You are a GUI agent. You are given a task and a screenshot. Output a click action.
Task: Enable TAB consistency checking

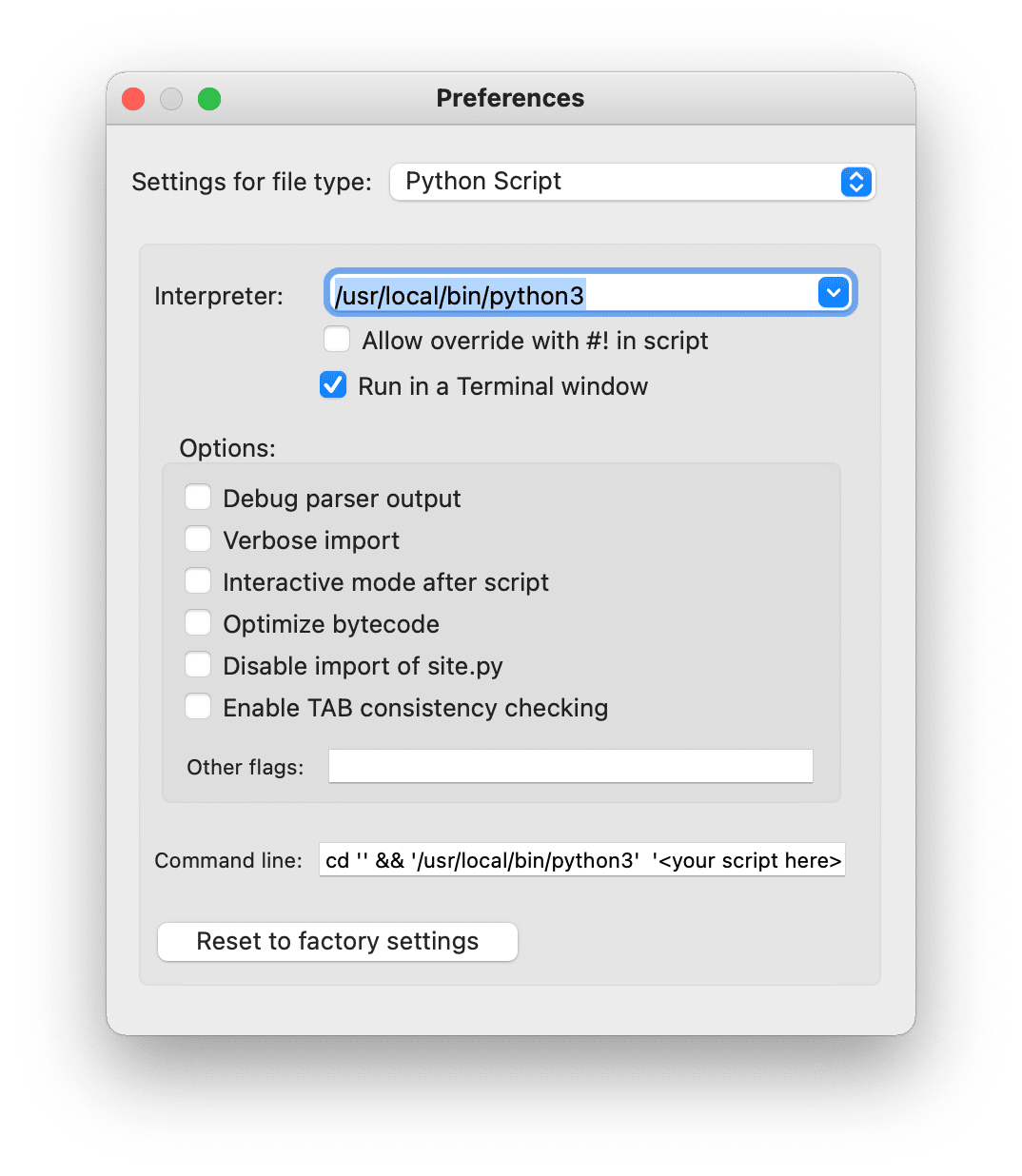(x=198, y=706)
